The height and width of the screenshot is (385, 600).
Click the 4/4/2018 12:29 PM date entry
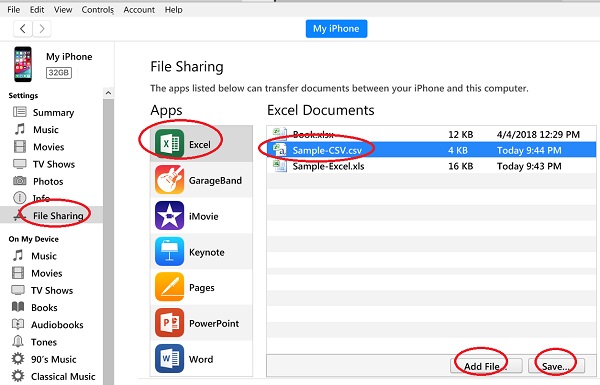tap(538, 134)
